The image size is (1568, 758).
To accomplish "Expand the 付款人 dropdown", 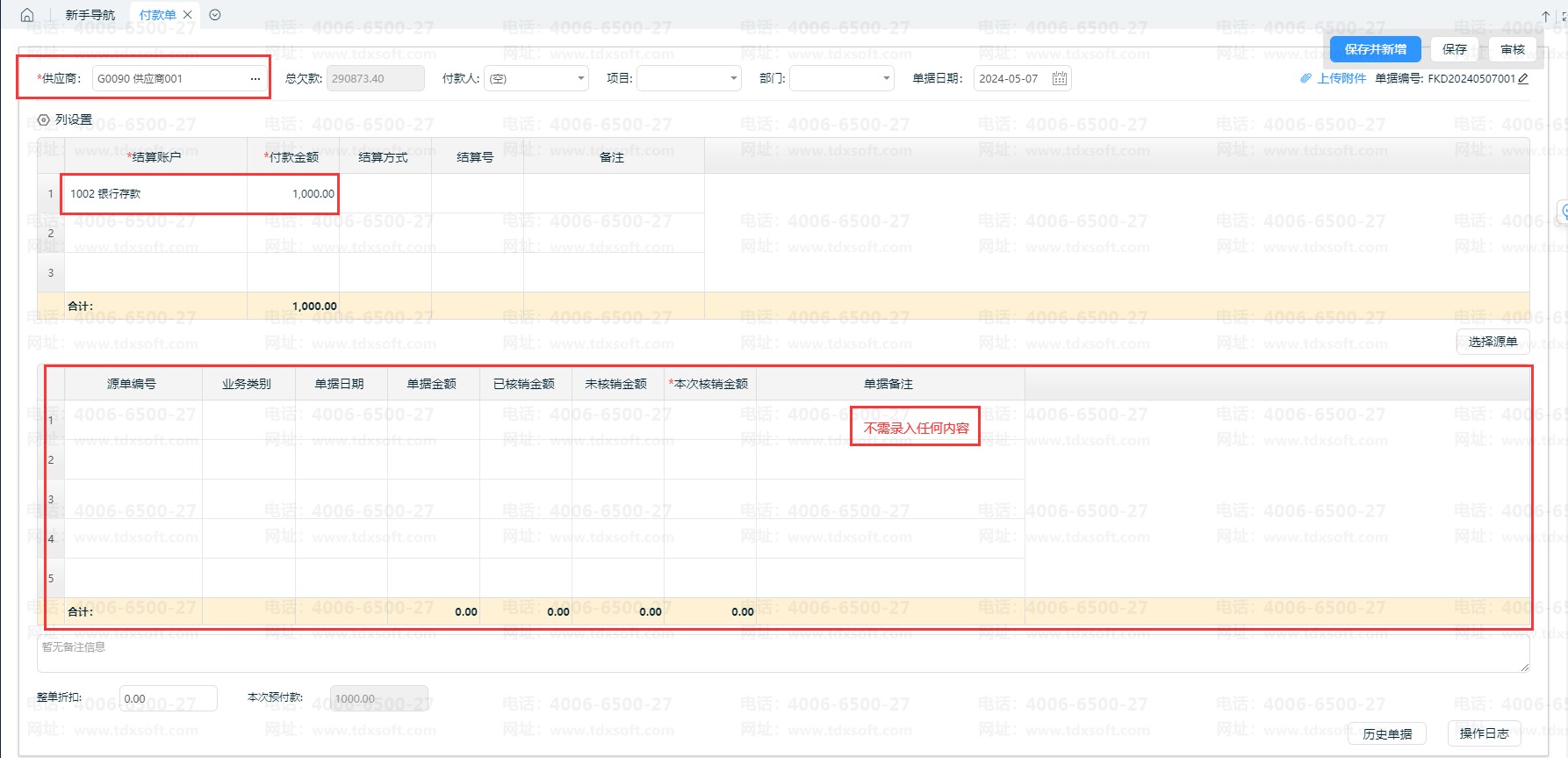I will pyautogui.click(x=581, y=79).
